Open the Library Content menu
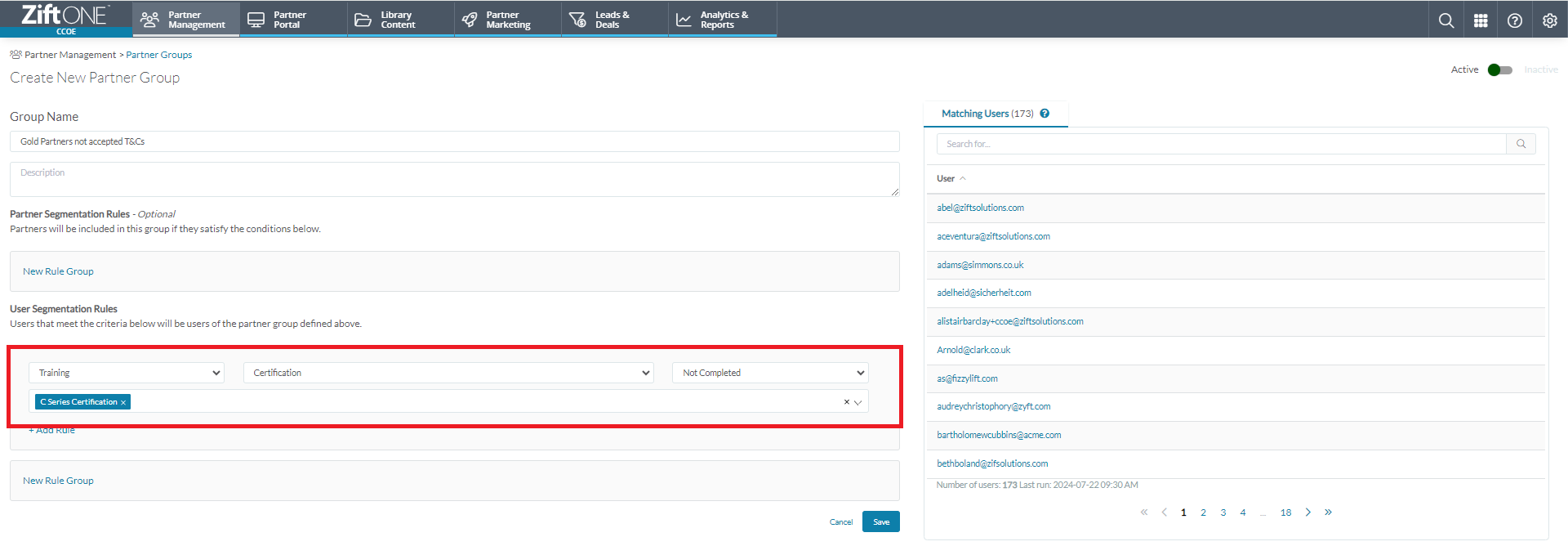This screenshot has height=555, width=1568. click(400, 20)
